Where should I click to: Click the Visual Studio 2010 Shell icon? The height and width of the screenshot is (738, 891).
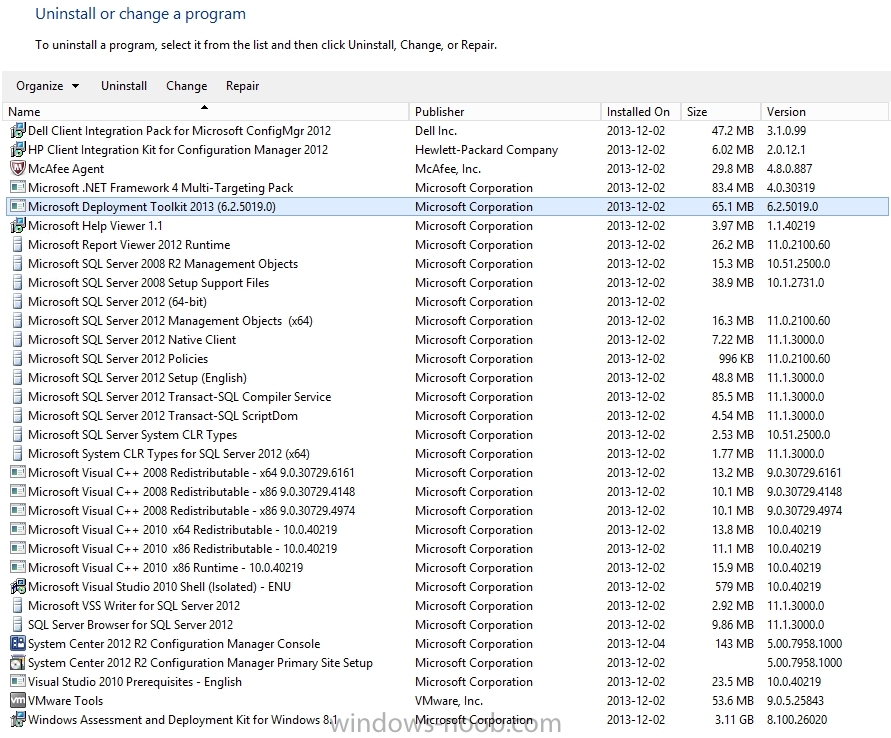[18, 586]
